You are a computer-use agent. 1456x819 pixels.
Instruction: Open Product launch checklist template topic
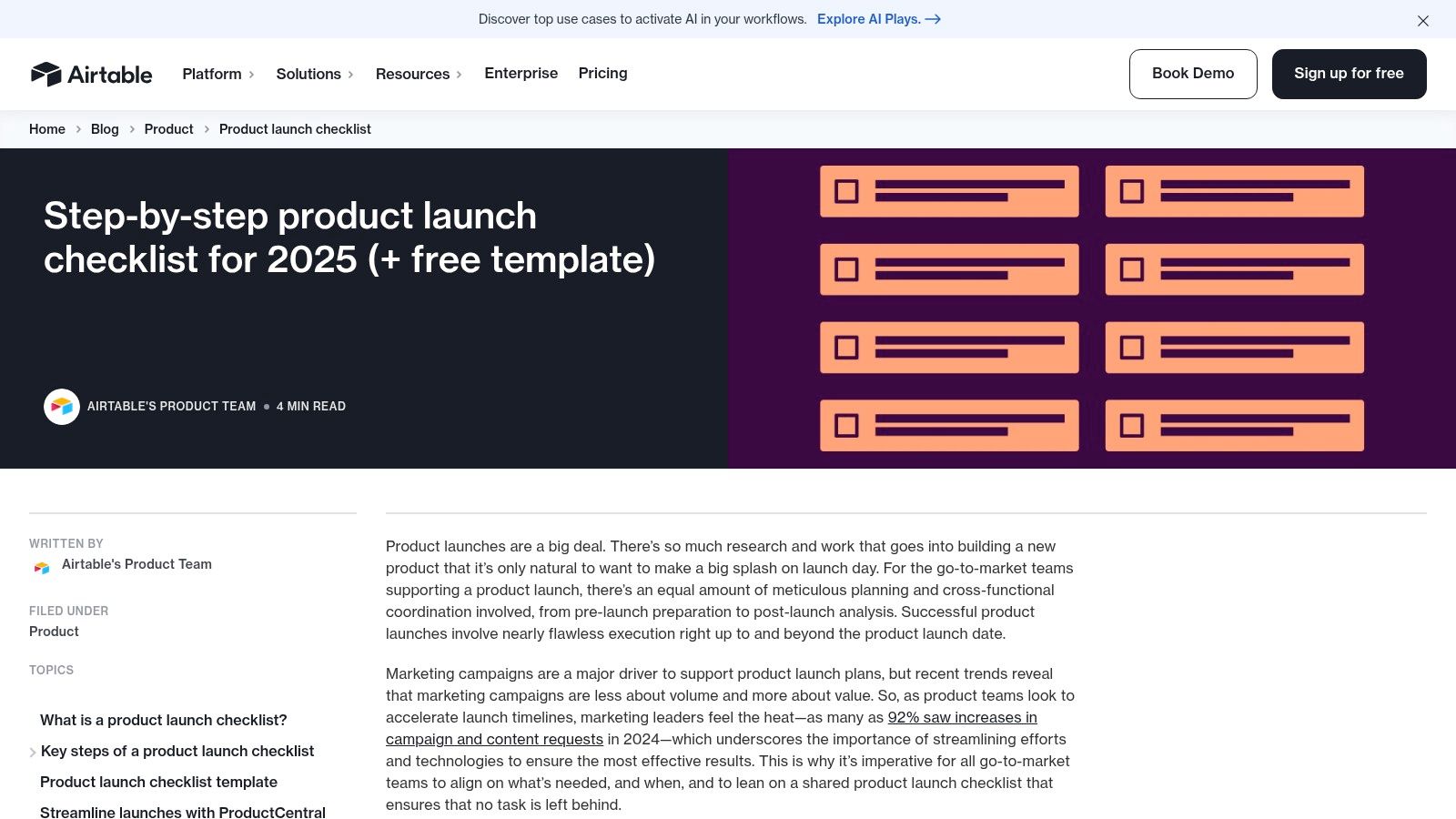pyautogui.click(x=158, y=782)
